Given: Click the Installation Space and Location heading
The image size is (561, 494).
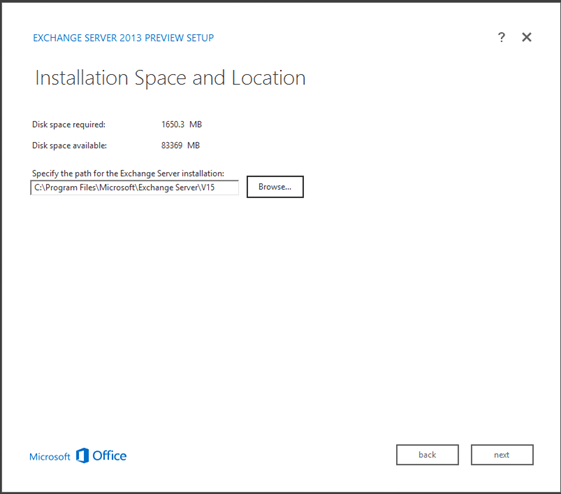Looking at the screenshot, I should [x=170, y=78].
